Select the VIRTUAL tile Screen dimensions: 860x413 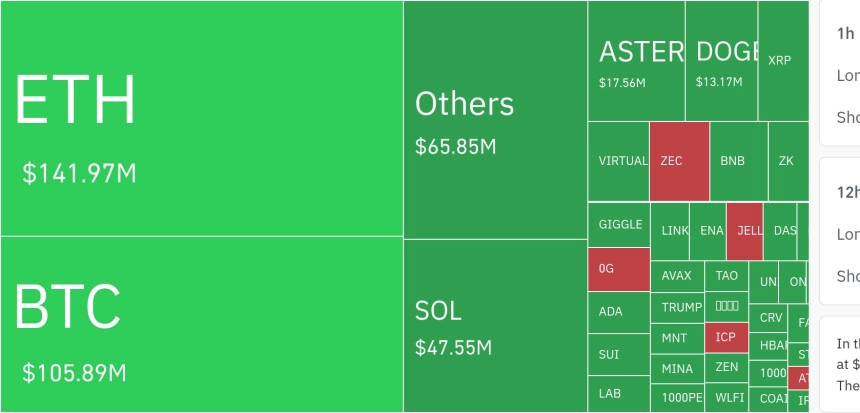[x=619, y=161]
